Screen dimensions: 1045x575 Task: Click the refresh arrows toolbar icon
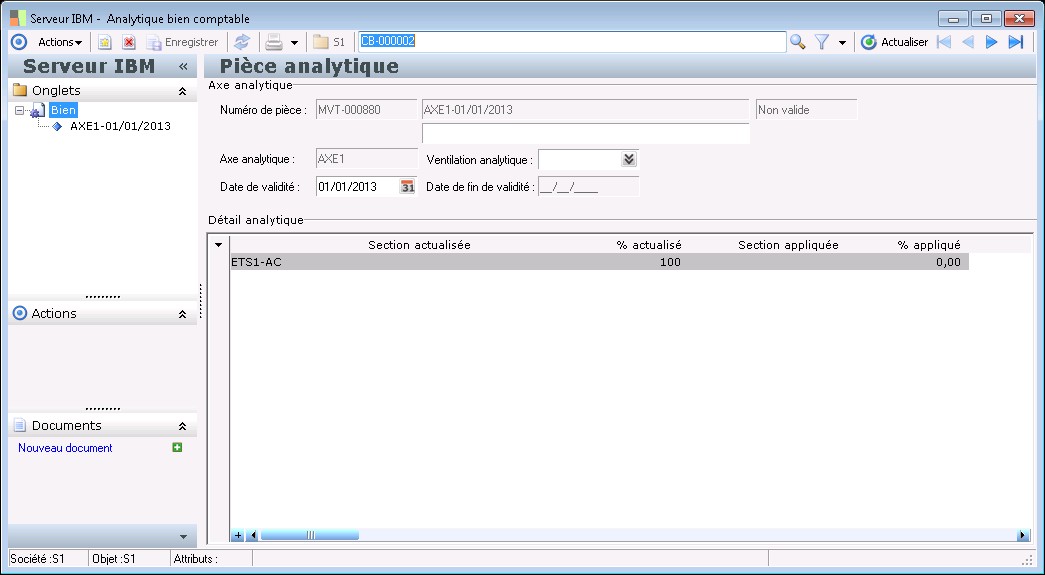click(x=242, y=42)
